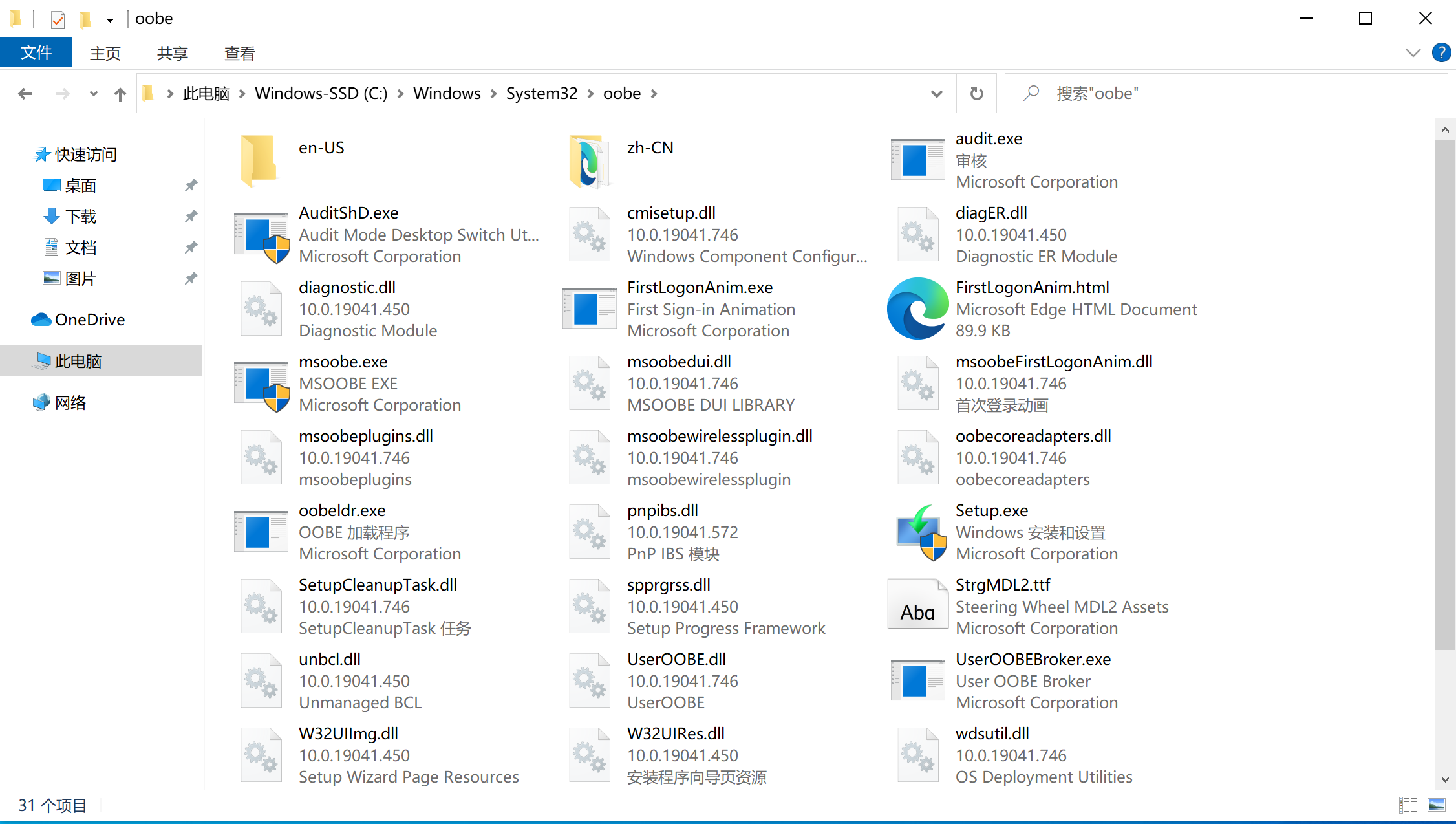Select file name msoobewirelessplugin.dll
Image resolution: width=1456 pixels, height=824 pixels.
pos(720,436)
